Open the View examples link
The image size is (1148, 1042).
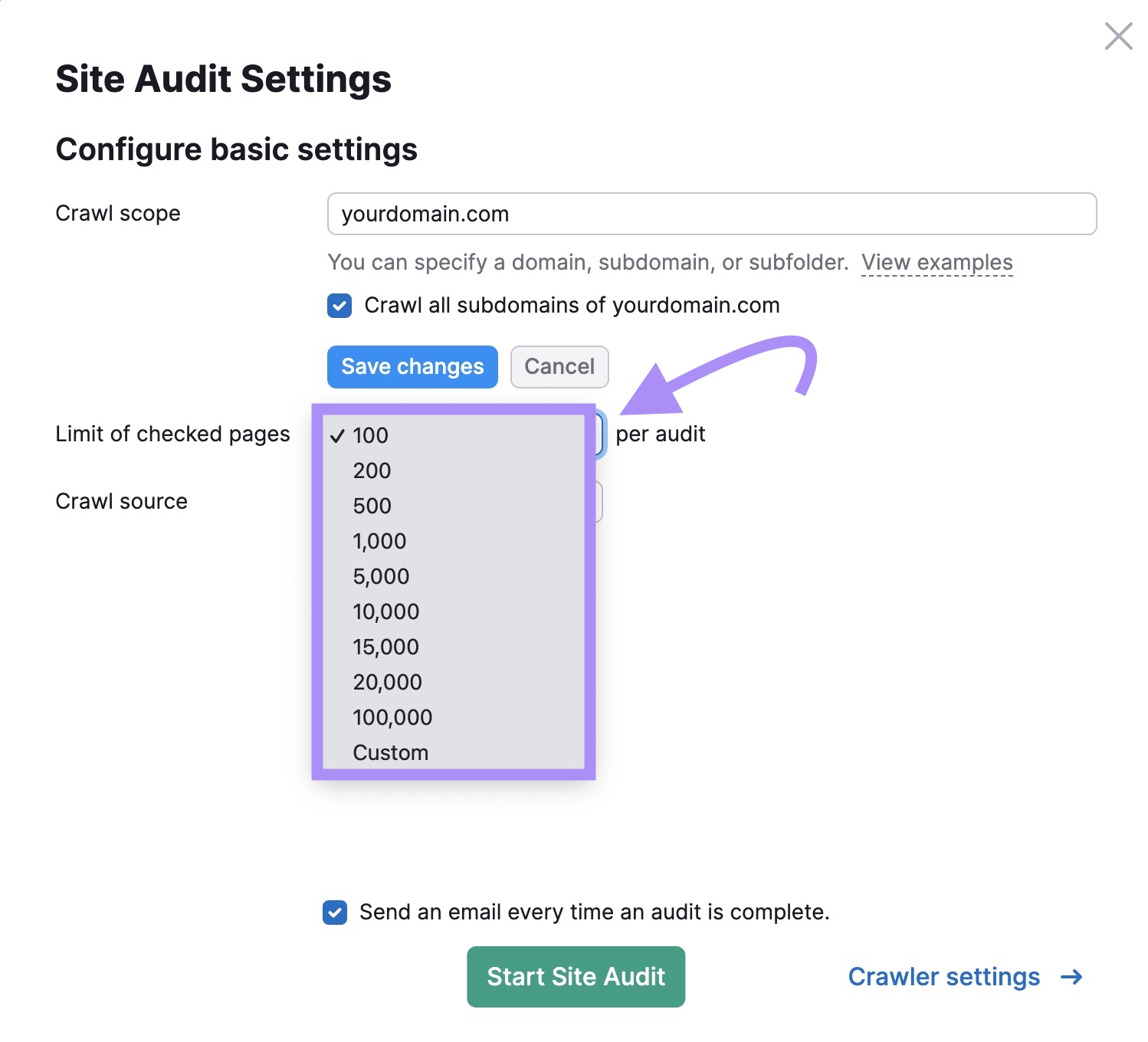[936, 262]
